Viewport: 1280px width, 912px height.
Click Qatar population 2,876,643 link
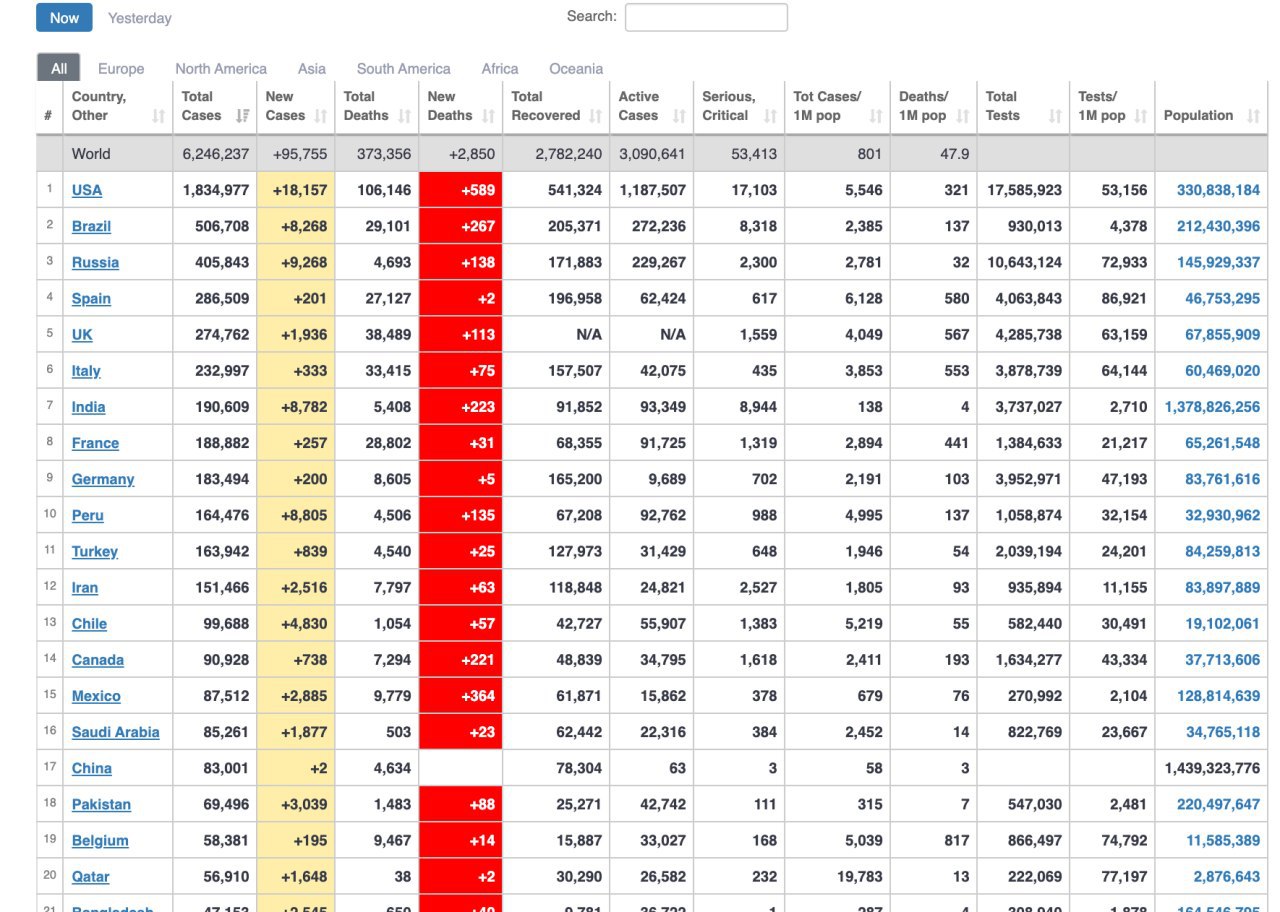(1226, 876)
